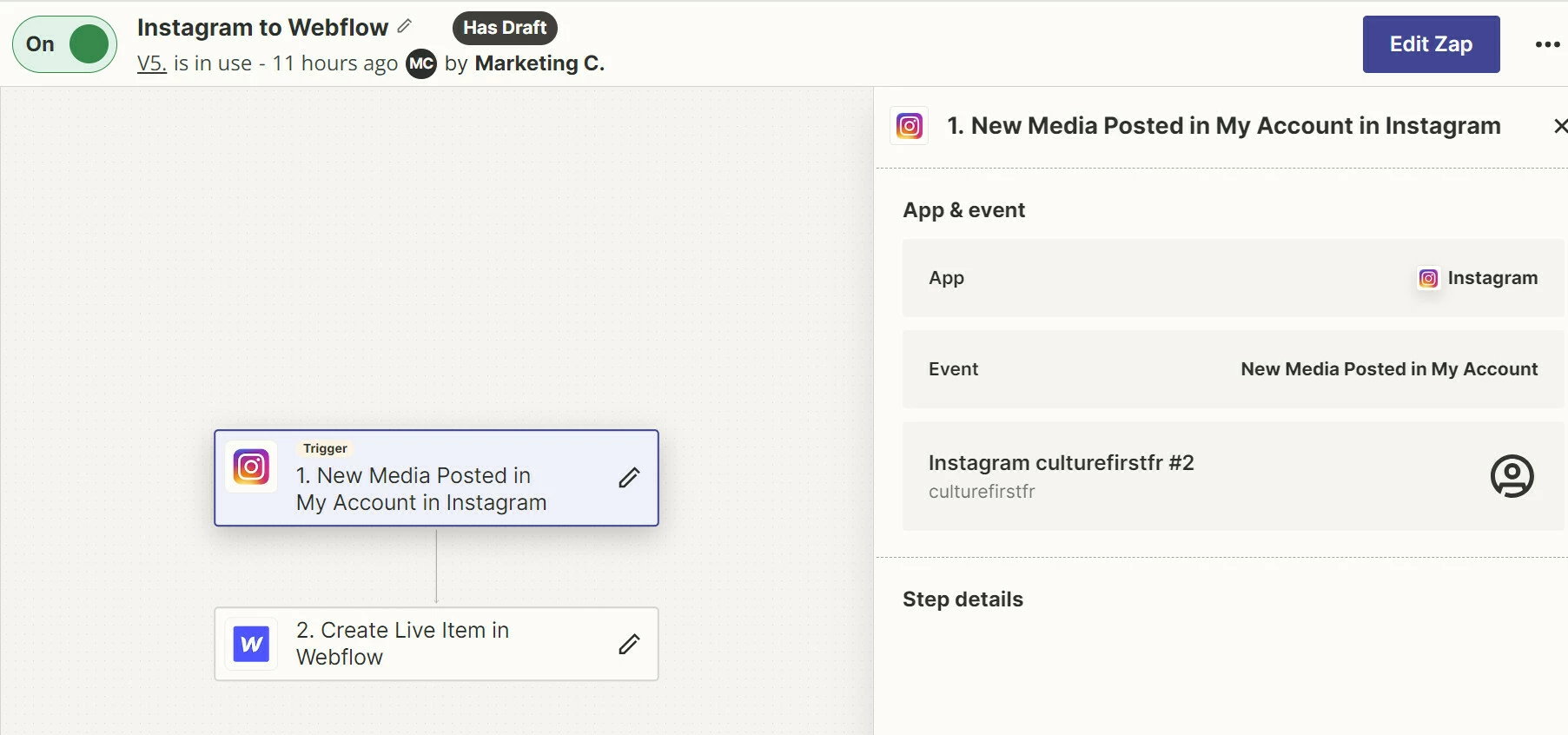The image size is (1568, 735).
Task: Select the trigger step card on canvas
Action: [436, 478]
